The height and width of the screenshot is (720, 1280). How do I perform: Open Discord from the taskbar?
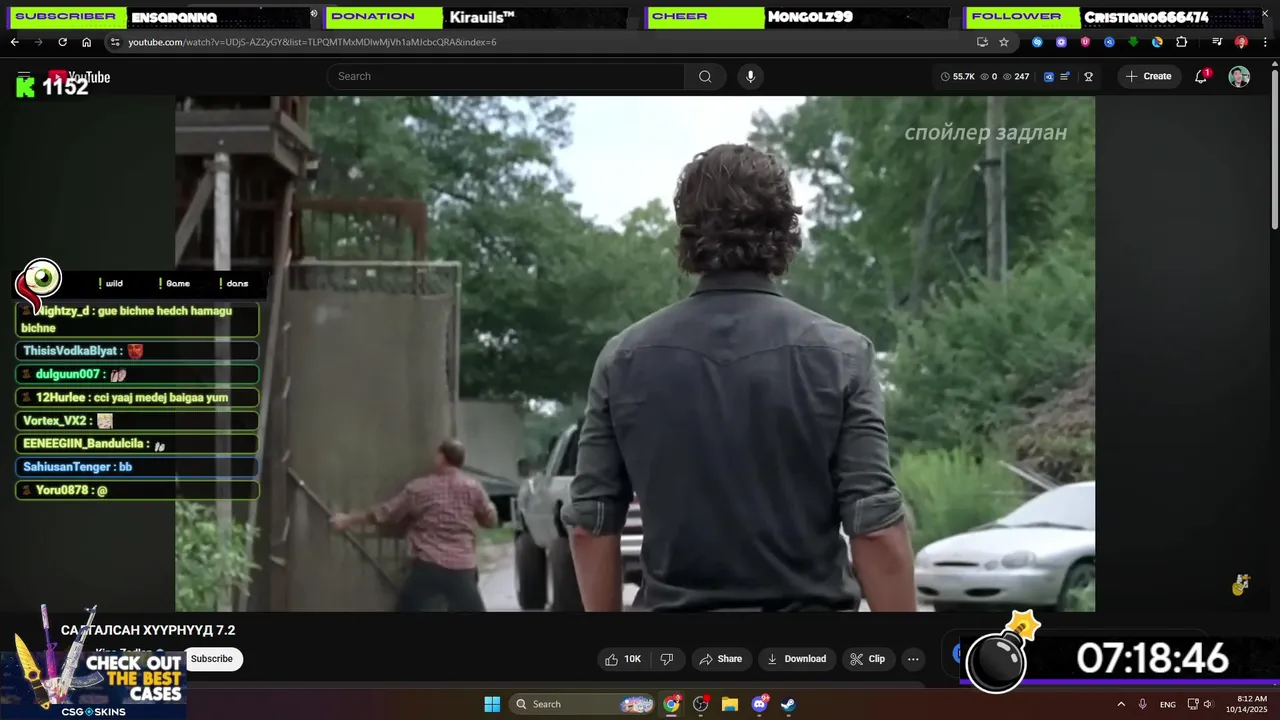760,704
